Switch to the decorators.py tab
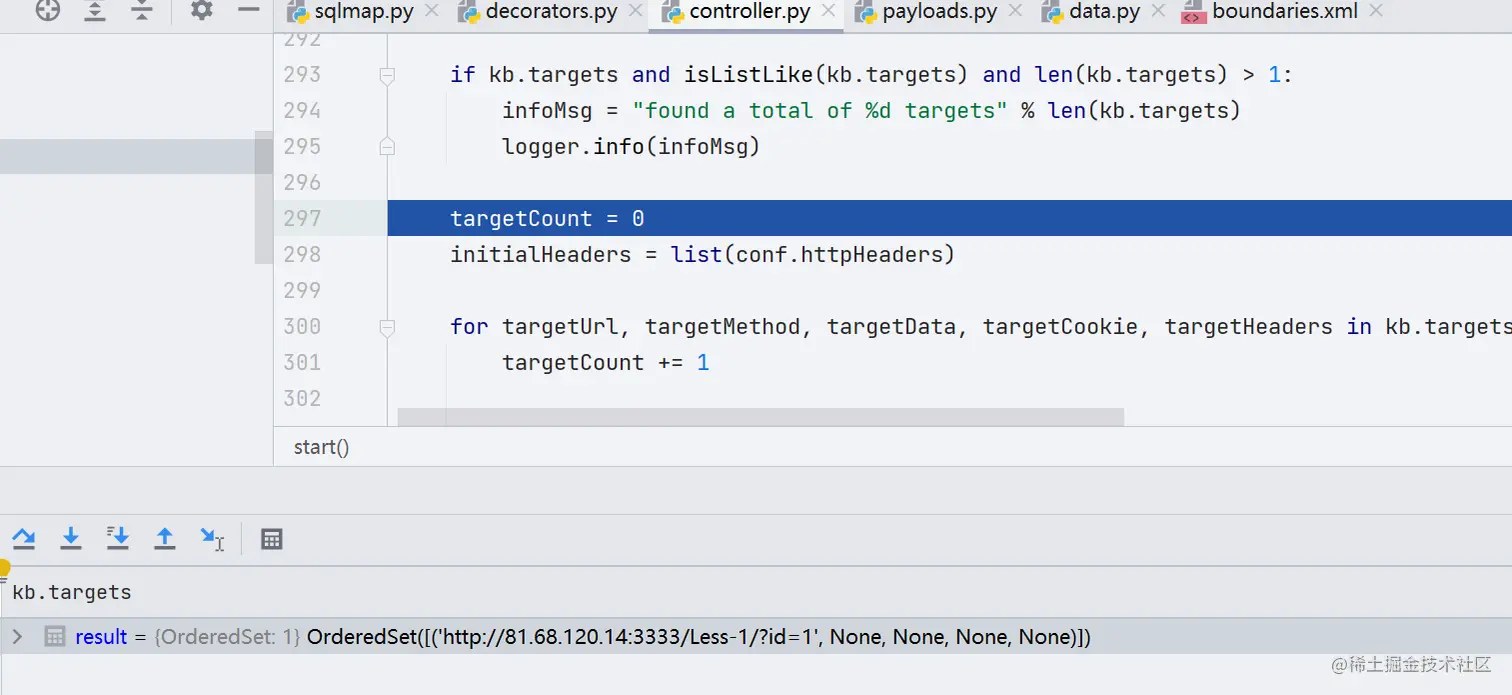The height and width of the screenshot is (695, 1512). click(551, 12)
